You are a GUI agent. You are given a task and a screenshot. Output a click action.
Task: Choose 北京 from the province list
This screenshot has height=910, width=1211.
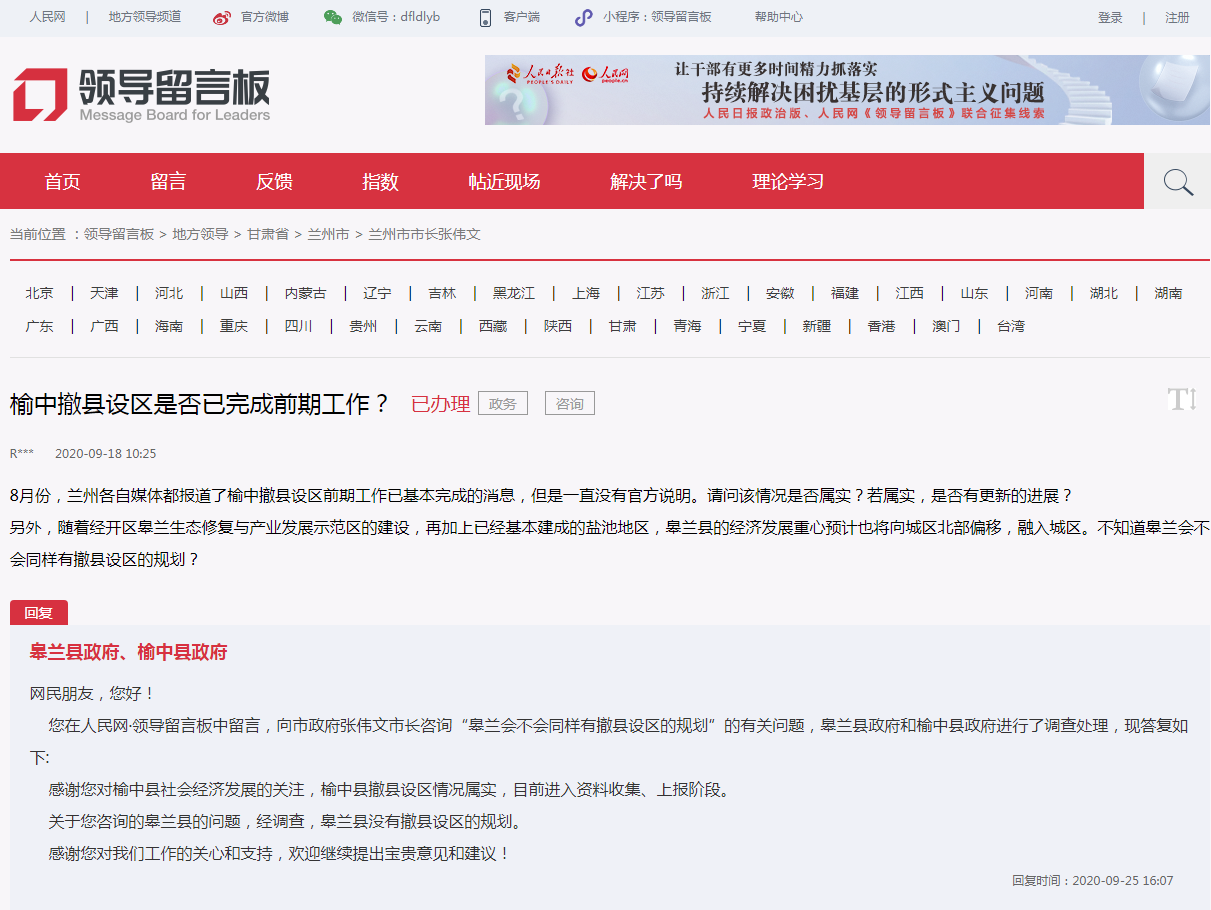coord(40,293)
